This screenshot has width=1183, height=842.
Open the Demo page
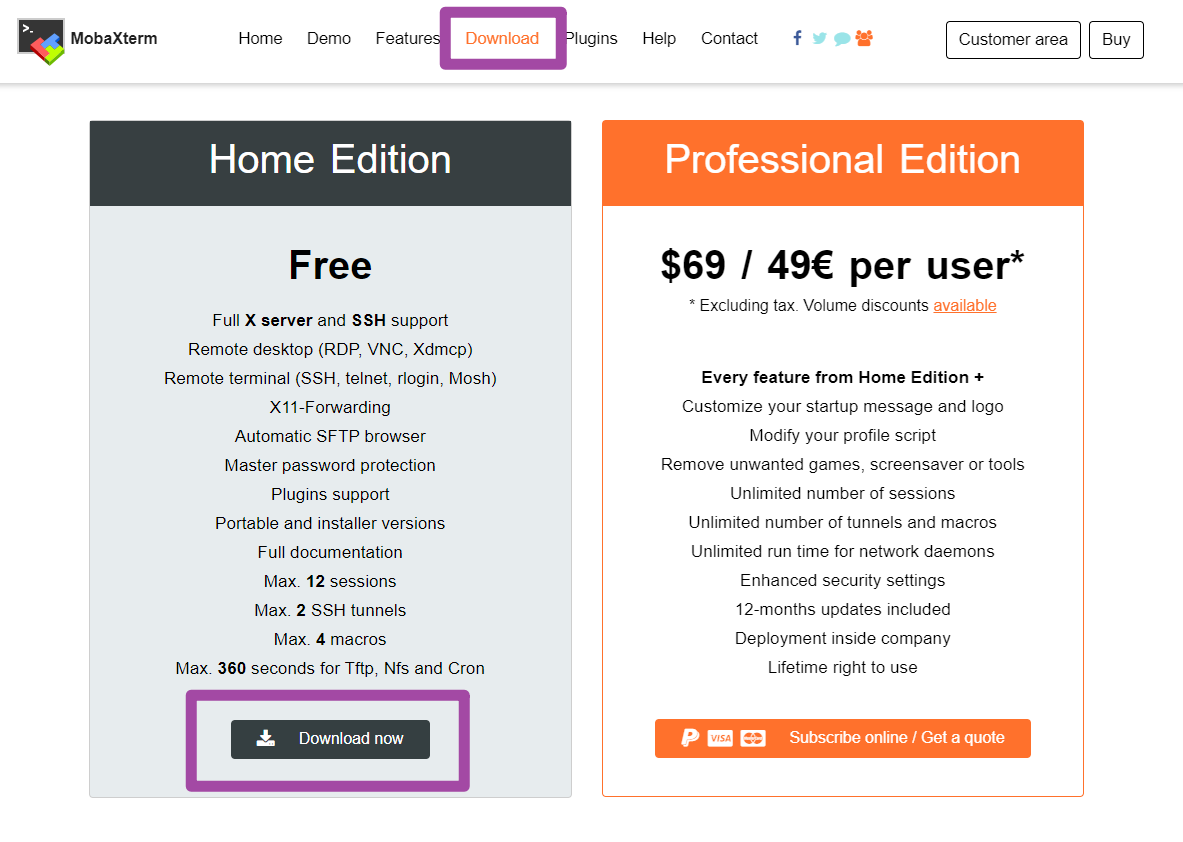pos(329,39)
